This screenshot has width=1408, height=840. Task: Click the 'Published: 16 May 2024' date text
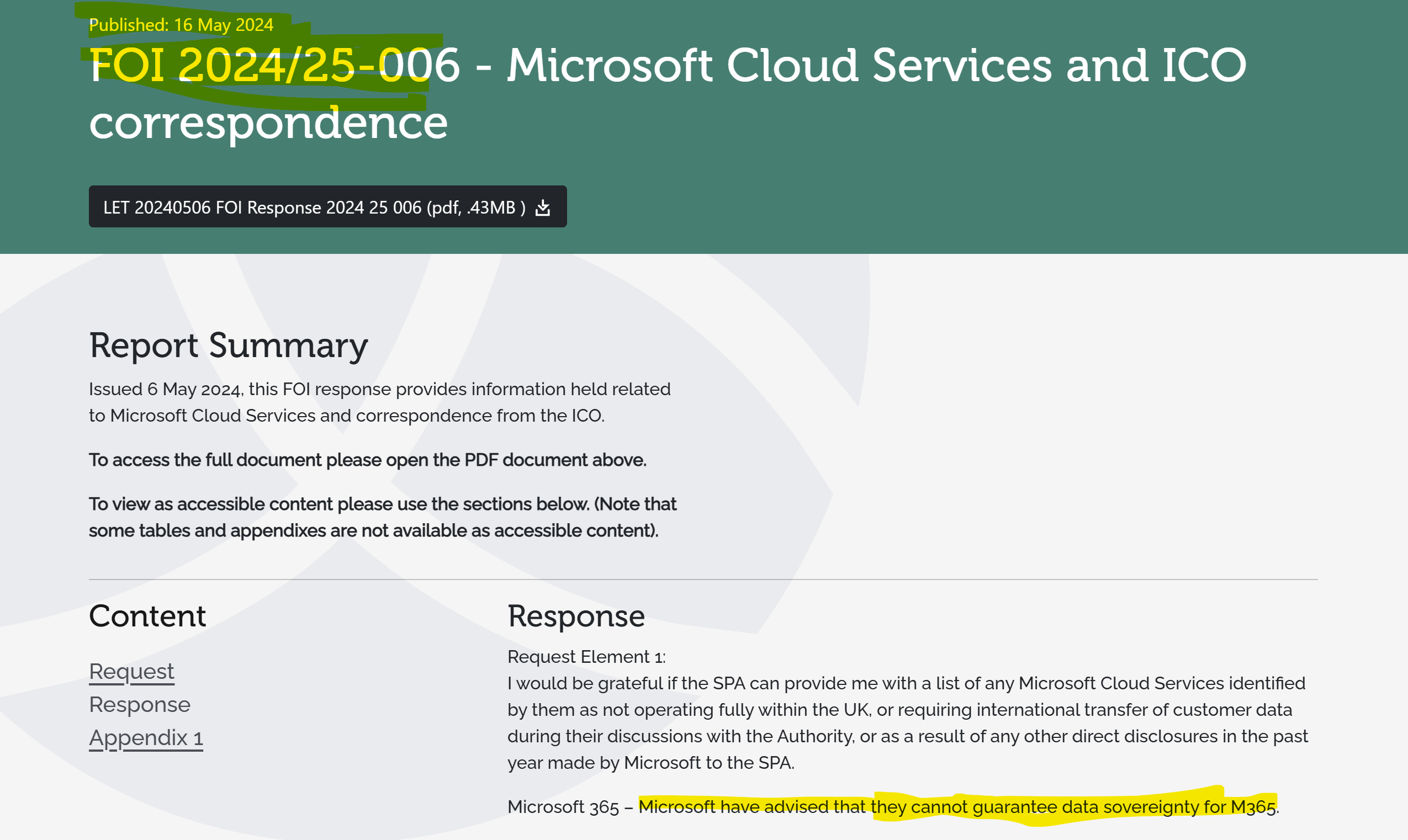(181, 25)
